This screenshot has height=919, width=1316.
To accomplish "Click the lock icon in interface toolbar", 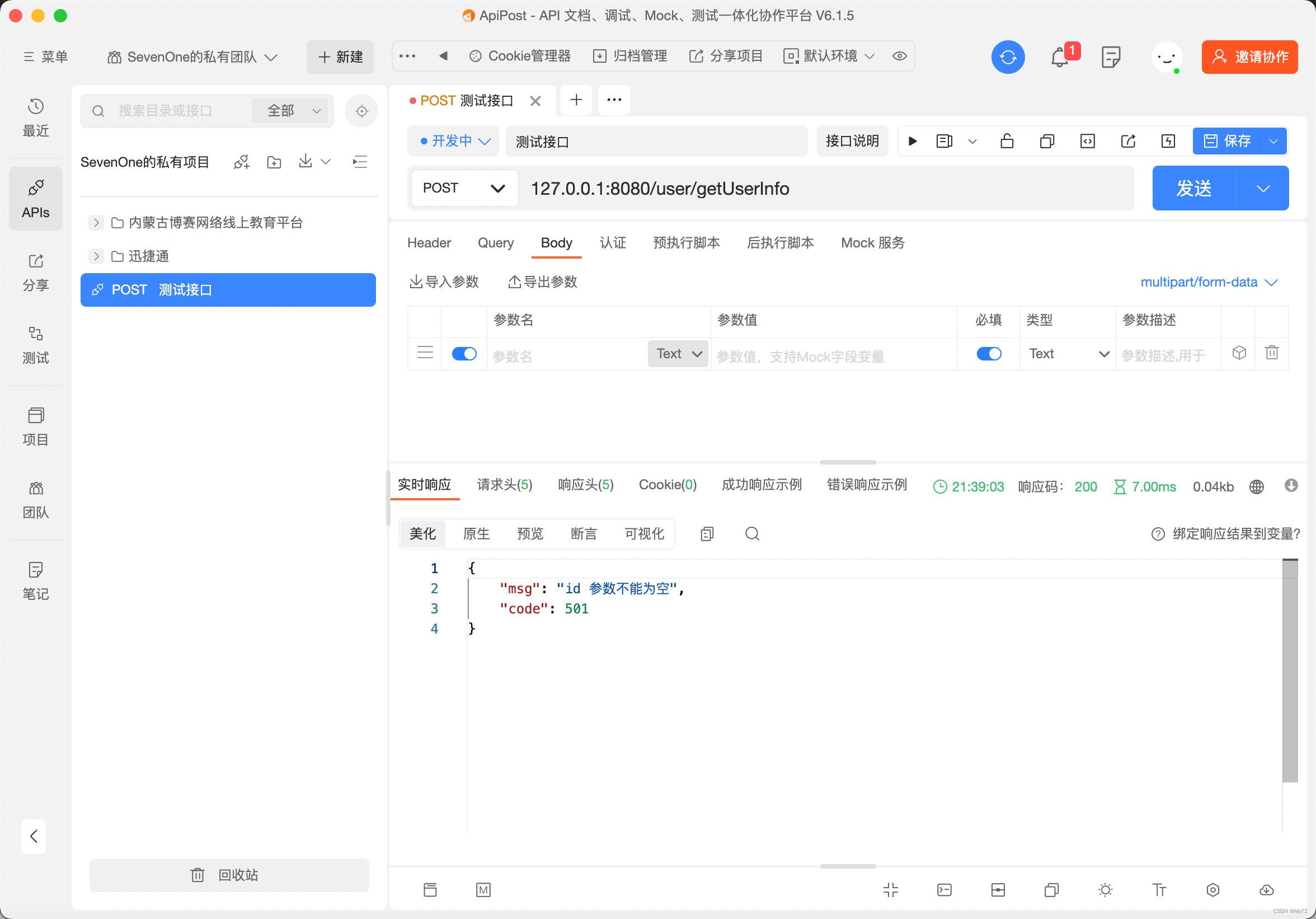I will pyautogui.click(x=1007, y=141).
